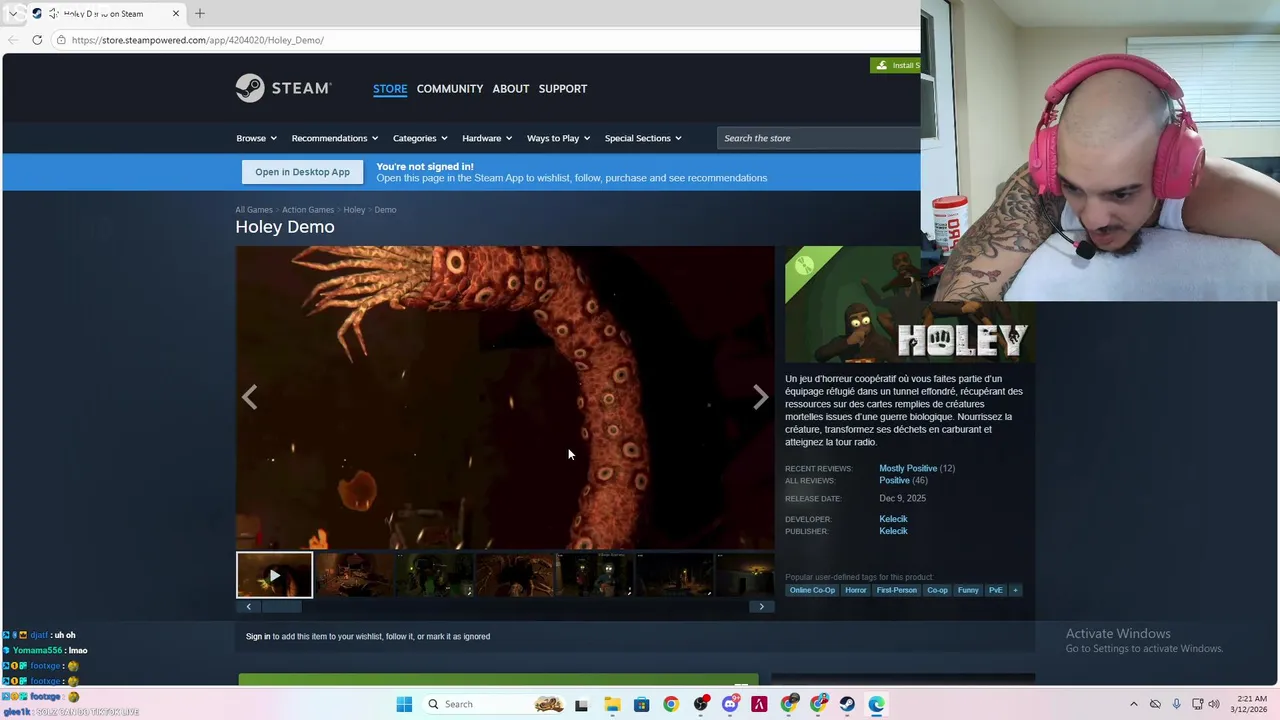Click the Sign in link below thumbnails
Viewport: 1280px width, 720px height.
coord(258,636)
